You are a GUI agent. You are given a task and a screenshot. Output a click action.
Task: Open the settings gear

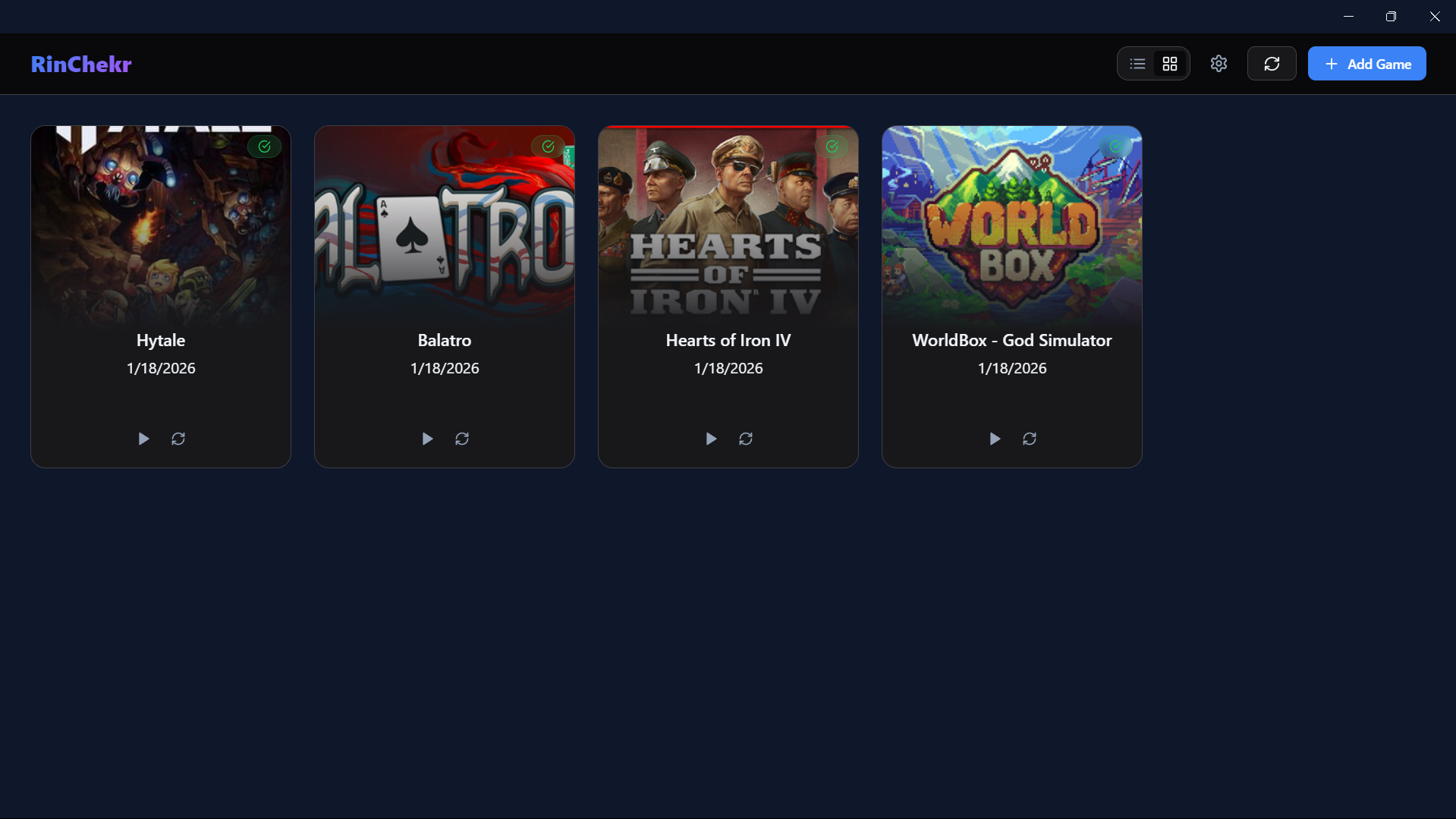pos(1219,64)
